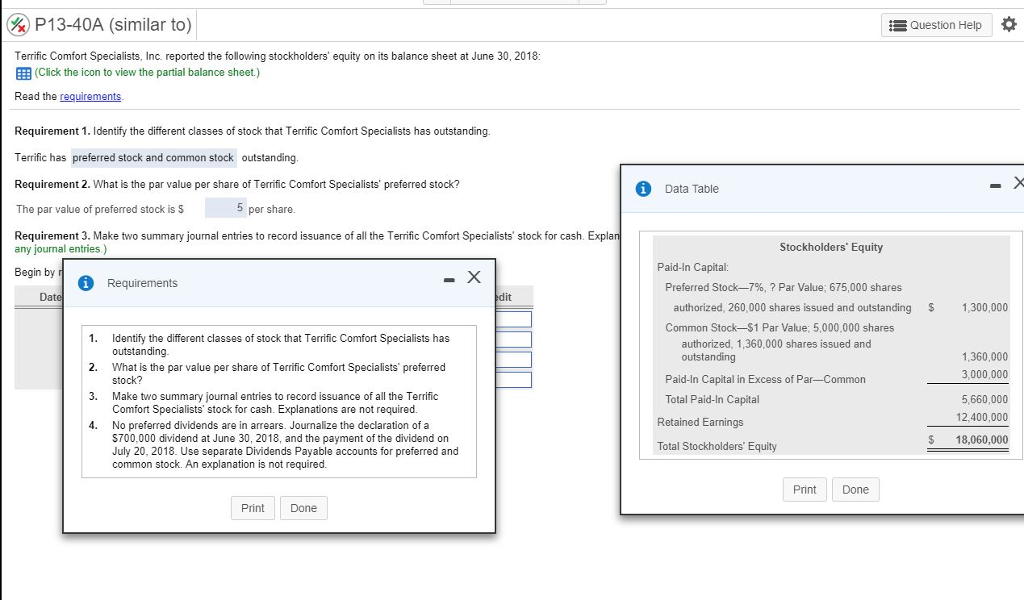This screenshot has width=1024, height=600.
Task: Print the Data Table
Action: (x=805, y=490)
